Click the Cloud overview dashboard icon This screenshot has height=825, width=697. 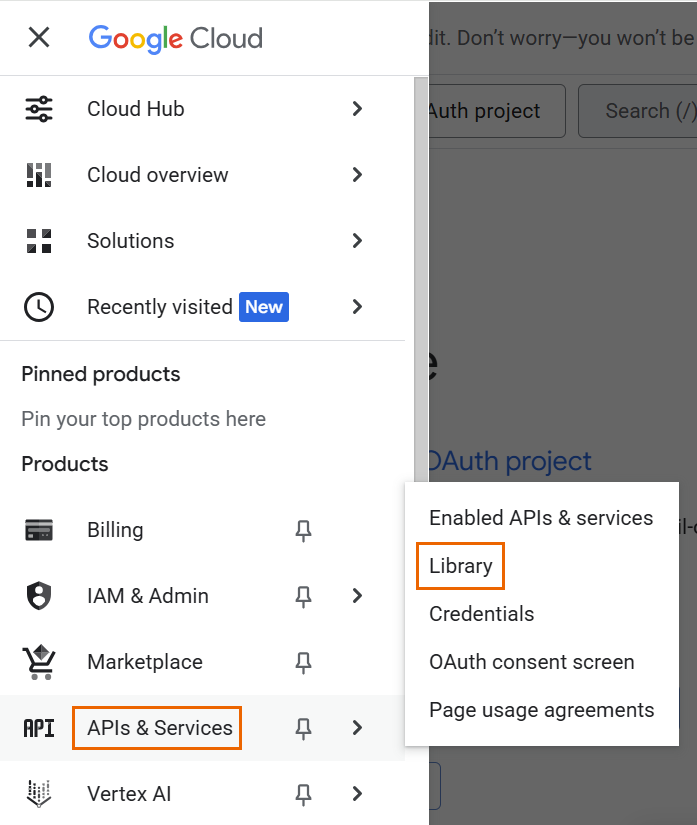(x=39, y=175)
